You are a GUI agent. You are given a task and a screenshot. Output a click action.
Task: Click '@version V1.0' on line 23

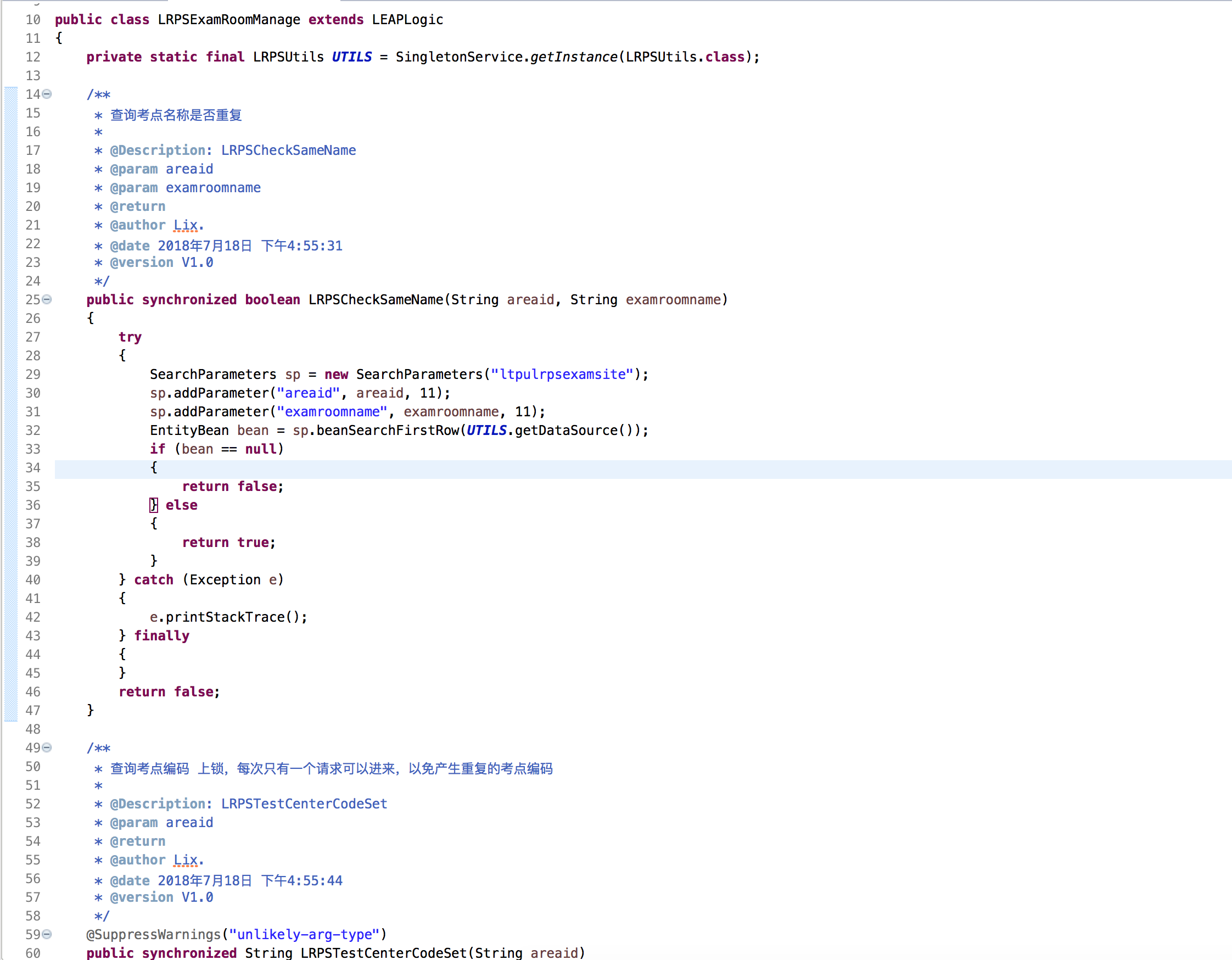(162, 263)
